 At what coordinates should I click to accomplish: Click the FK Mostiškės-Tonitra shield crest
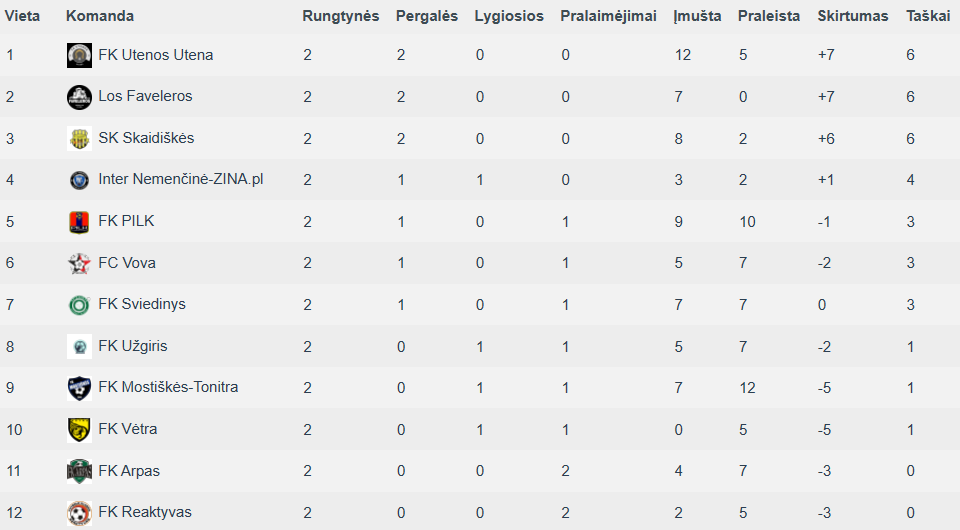click(79, 388)
